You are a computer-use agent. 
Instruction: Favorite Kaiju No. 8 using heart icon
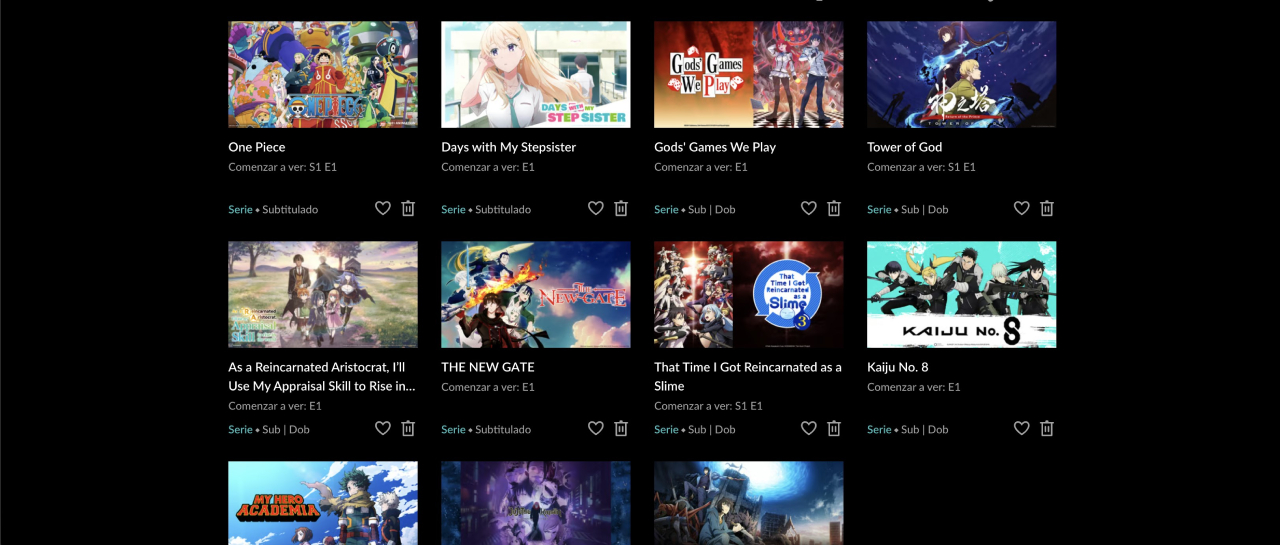point(1021,428)
